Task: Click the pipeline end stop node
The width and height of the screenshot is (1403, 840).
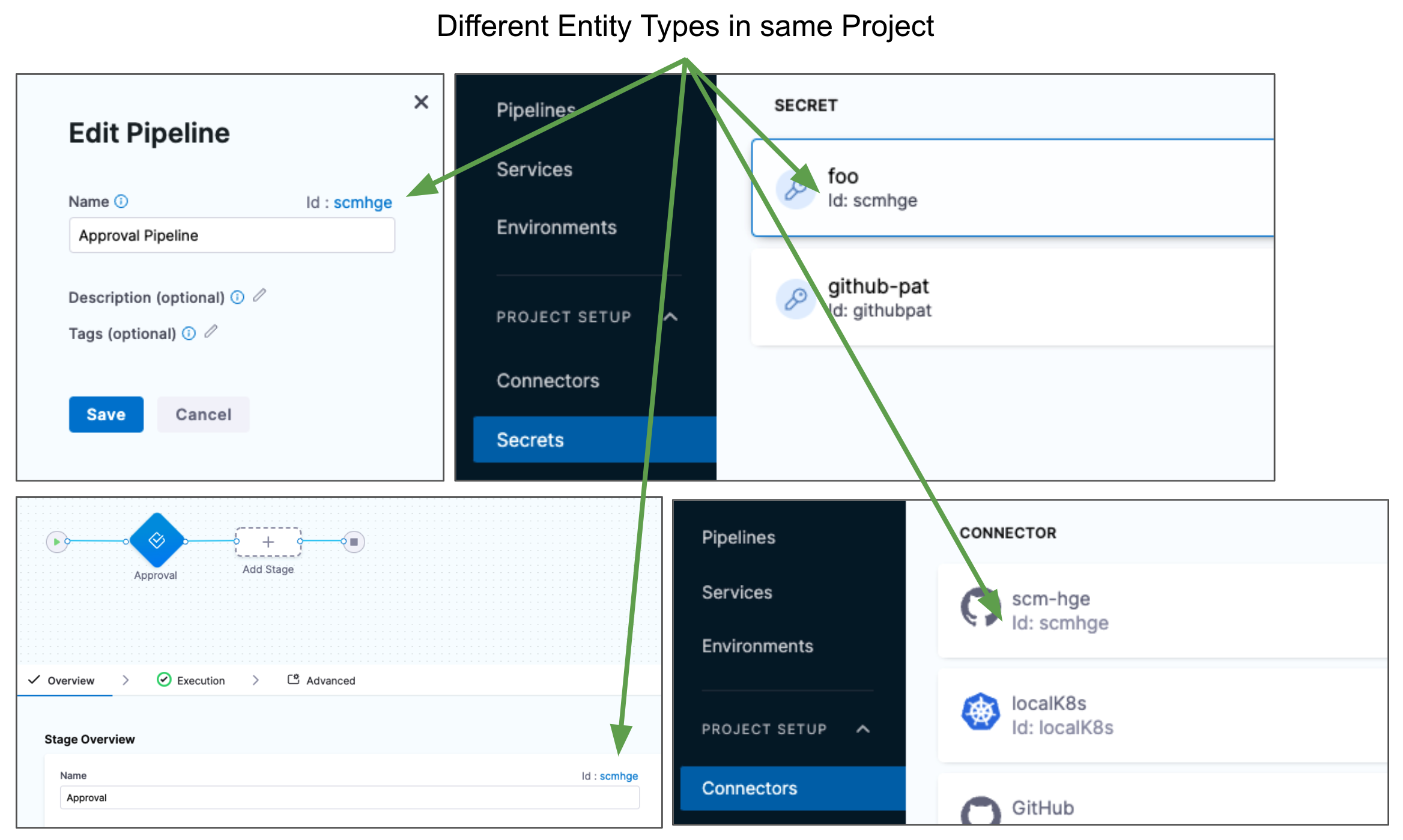Action: point(354,542)
